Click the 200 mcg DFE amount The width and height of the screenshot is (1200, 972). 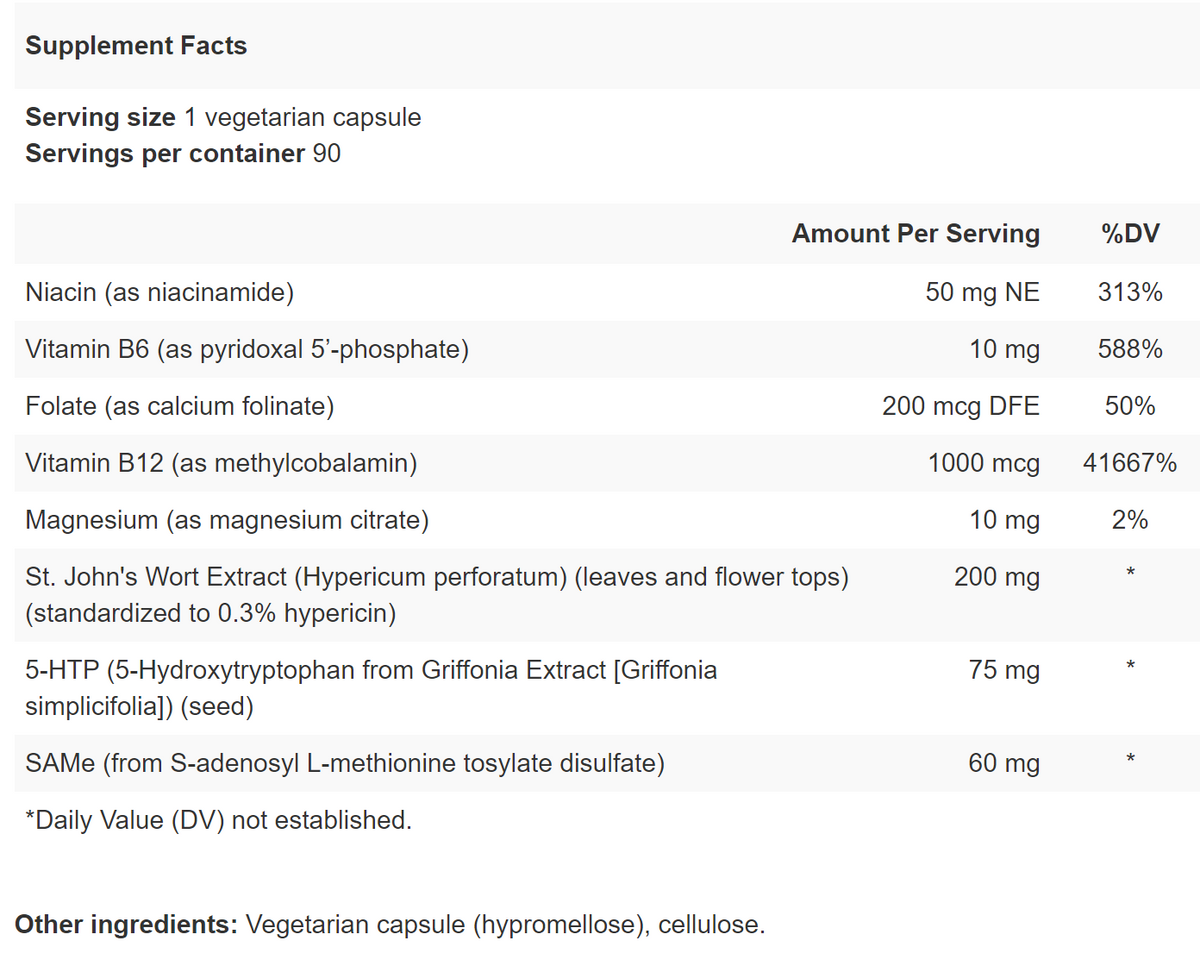(x=960, y=406)
